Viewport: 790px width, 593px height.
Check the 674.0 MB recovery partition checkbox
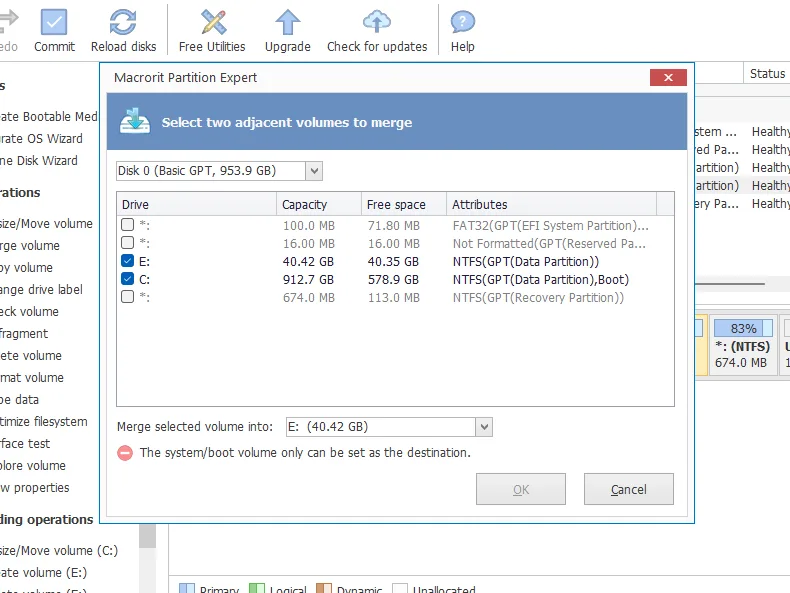(127, 297)
